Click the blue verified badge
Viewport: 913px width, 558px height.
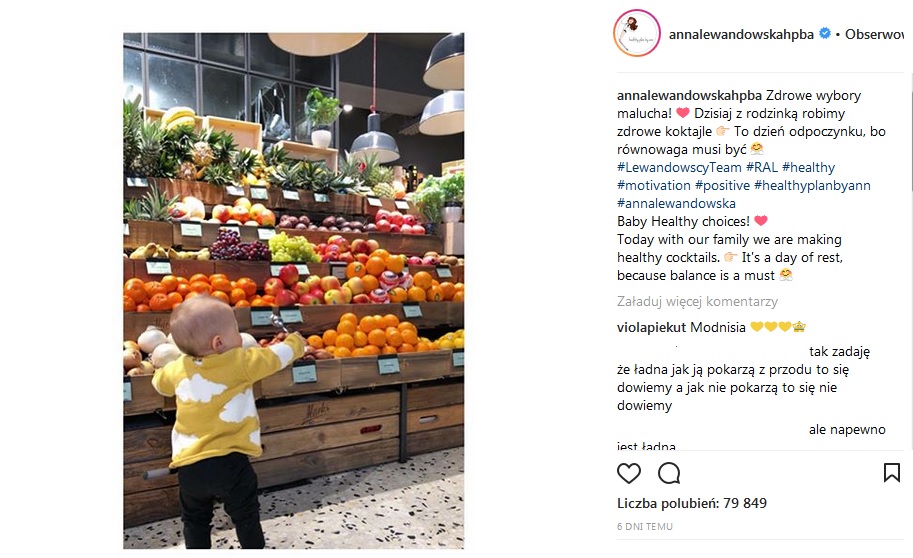tap(824, 34)
